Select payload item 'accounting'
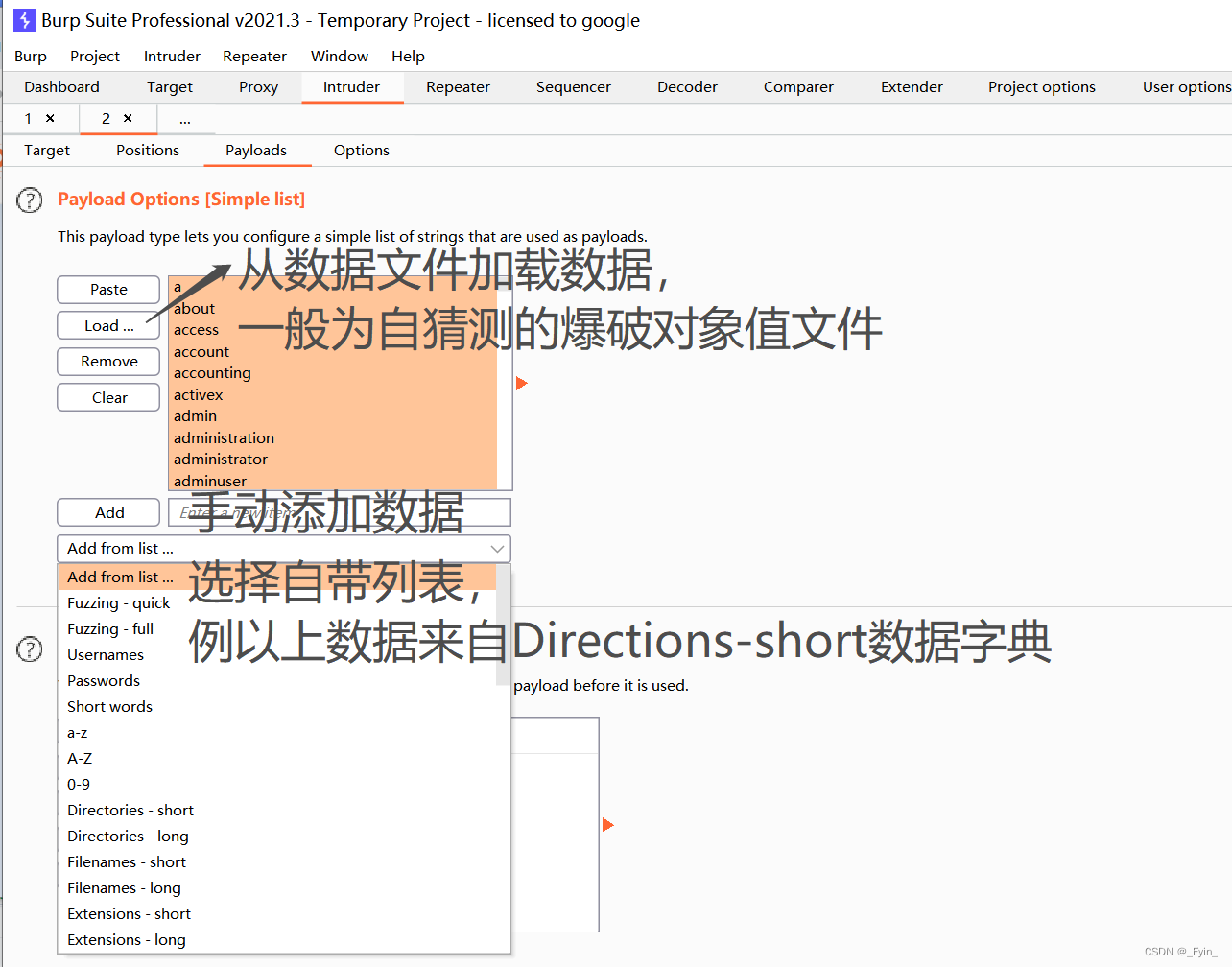The width and height of the screenshot is (1232, 967). pos(333,373)
